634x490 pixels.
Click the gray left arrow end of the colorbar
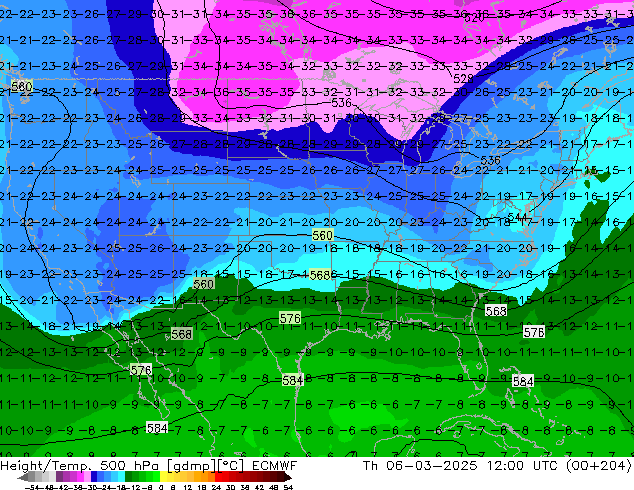coord(23,477)
